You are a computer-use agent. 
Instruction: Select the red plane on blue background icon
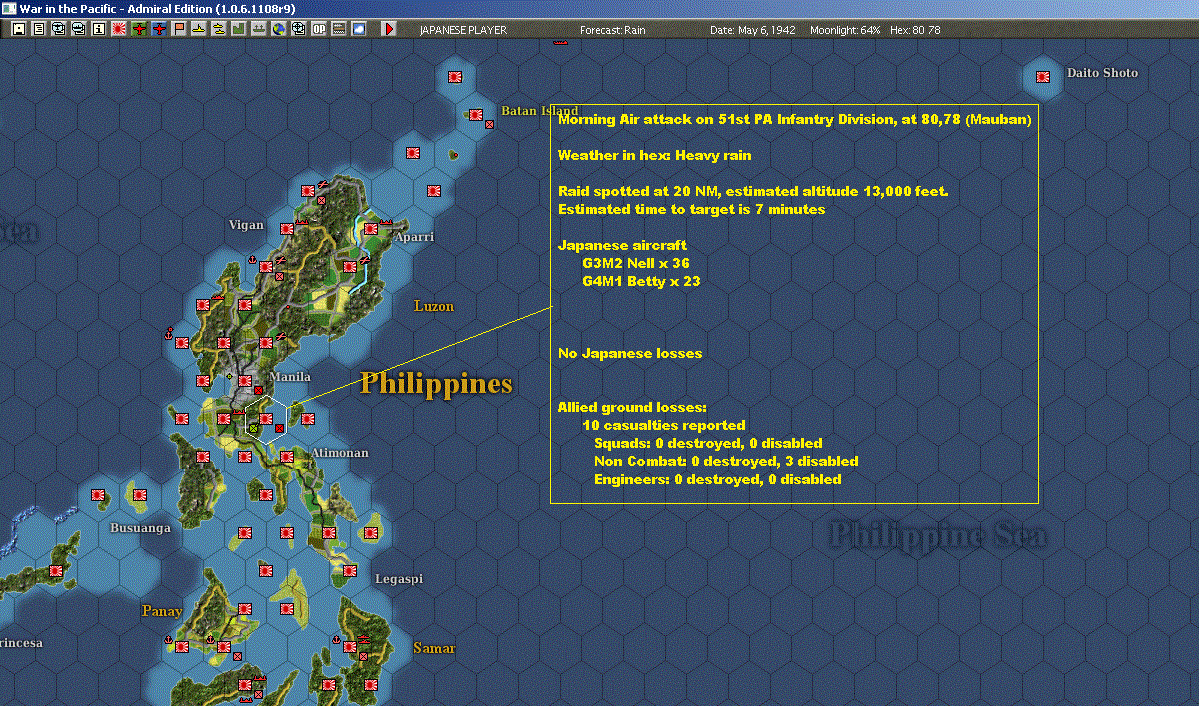click(159, 29)
